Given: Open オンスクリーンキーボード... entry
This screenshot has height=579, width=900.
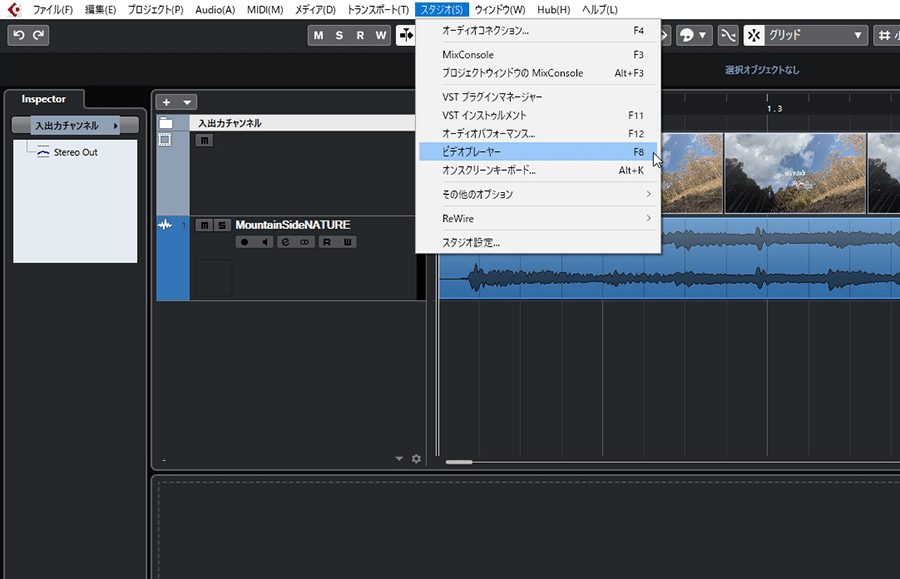Looking at the screenshot, I should click(538, 170).
